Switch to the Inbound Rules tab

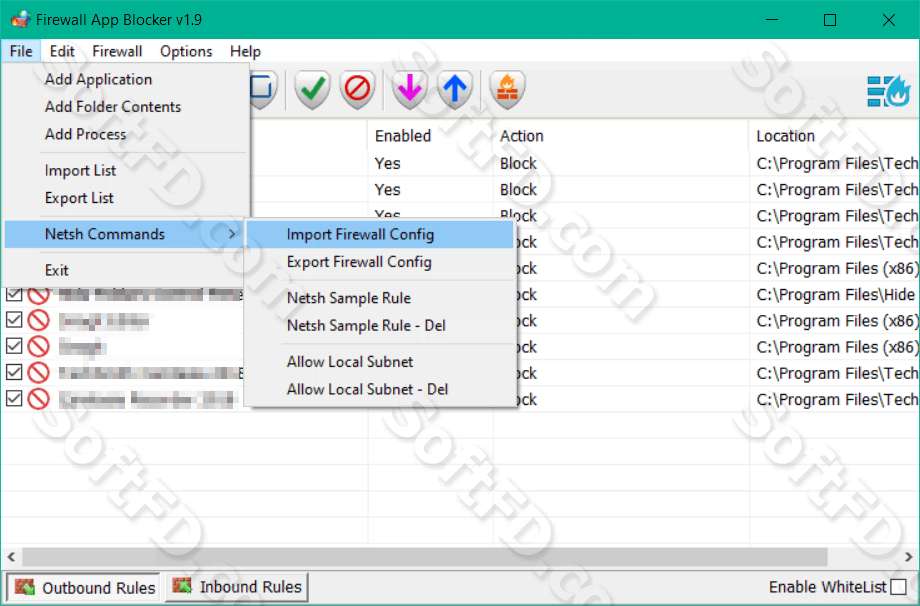pyautogui.click(x=236, y=587)
